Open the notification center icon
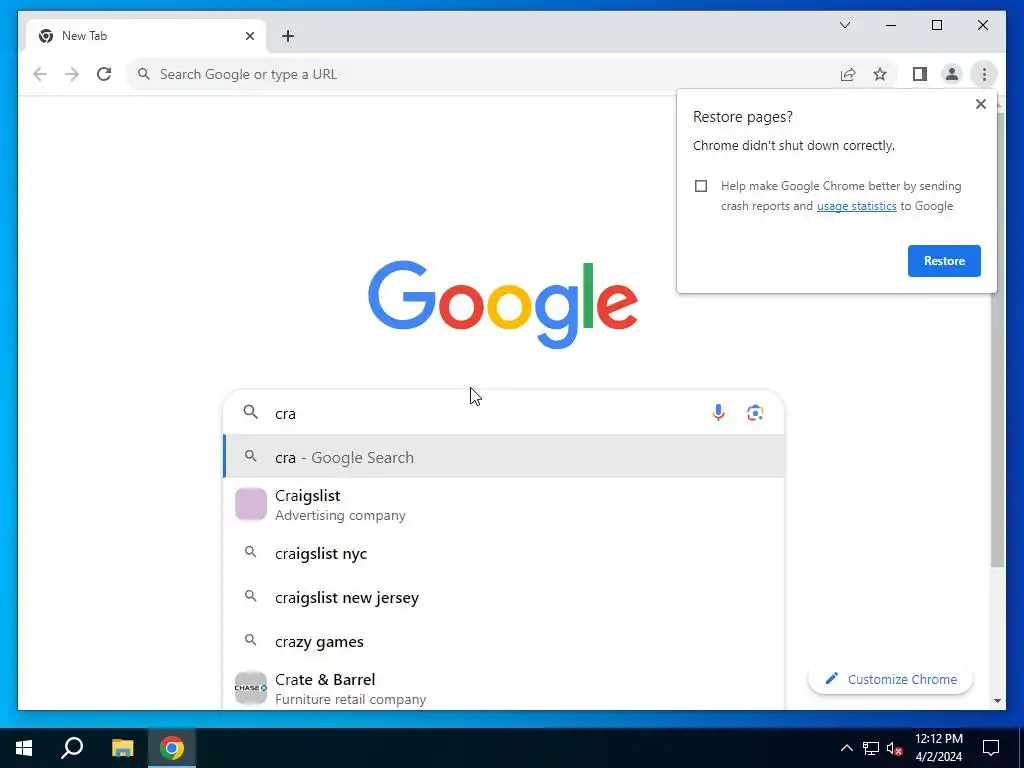The height and width of the screenshot is (768, 1024). [x=991, y=748]
